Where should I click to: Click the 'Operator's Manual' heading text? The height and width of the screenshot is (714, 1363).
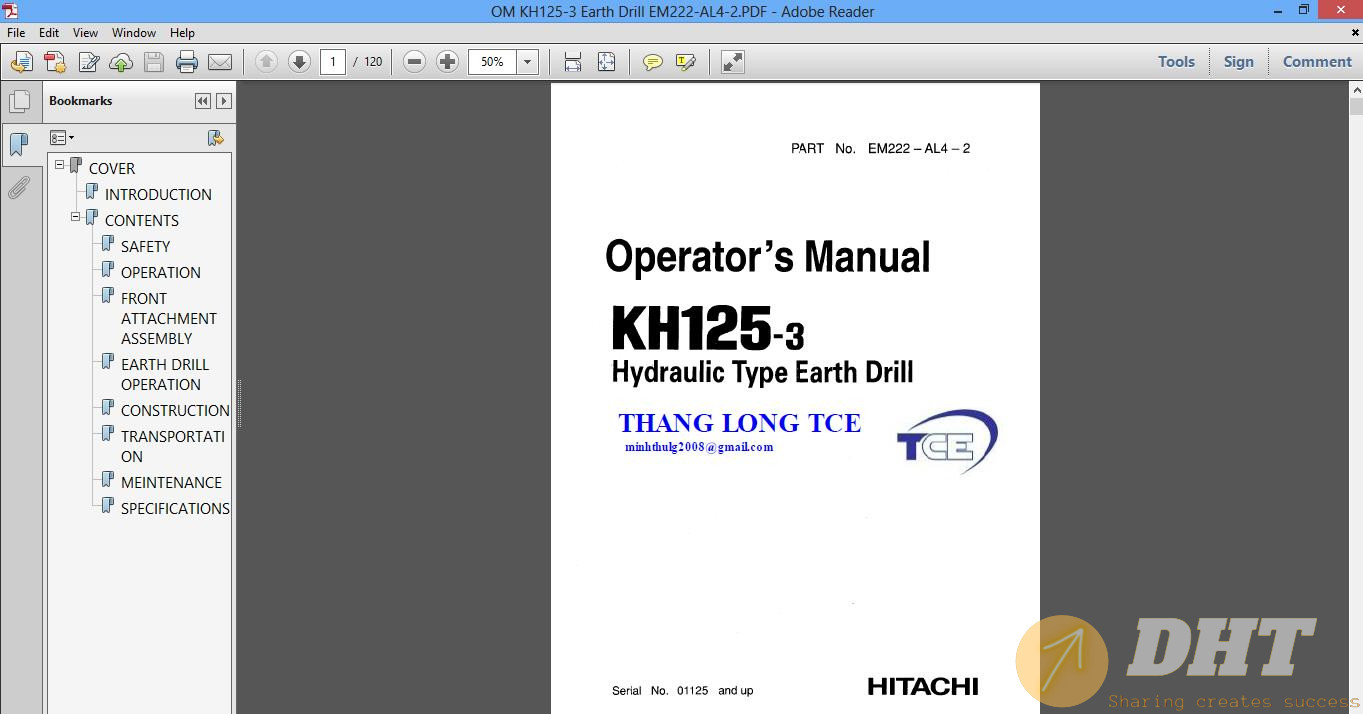coord(767,257)
